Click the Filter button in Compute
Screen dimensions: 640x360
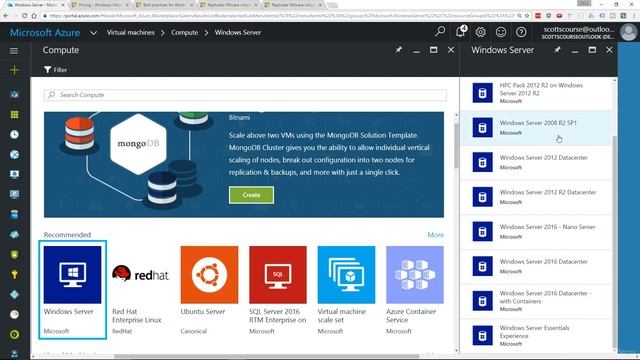56,70
